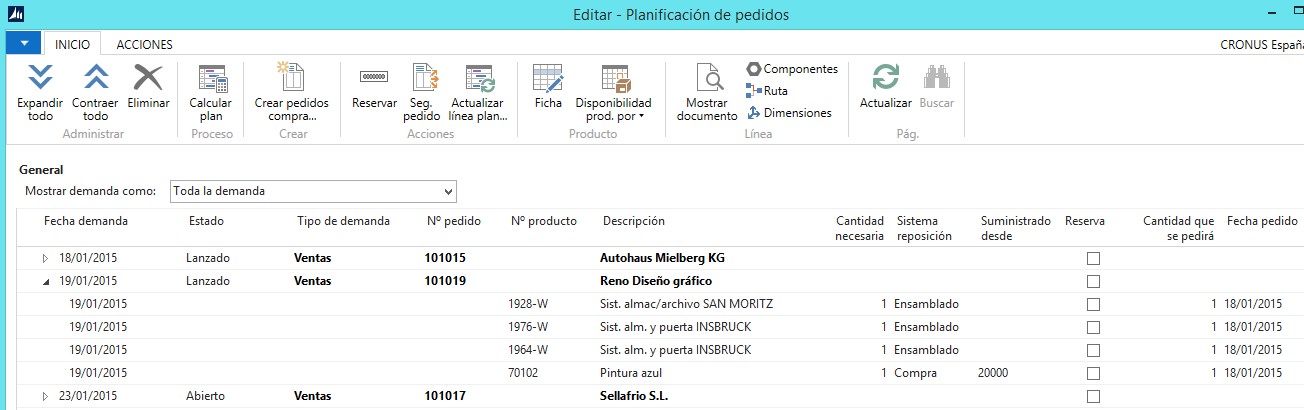
Task: Click the green Actualizar refresh icon
Action: click(885, 78)
